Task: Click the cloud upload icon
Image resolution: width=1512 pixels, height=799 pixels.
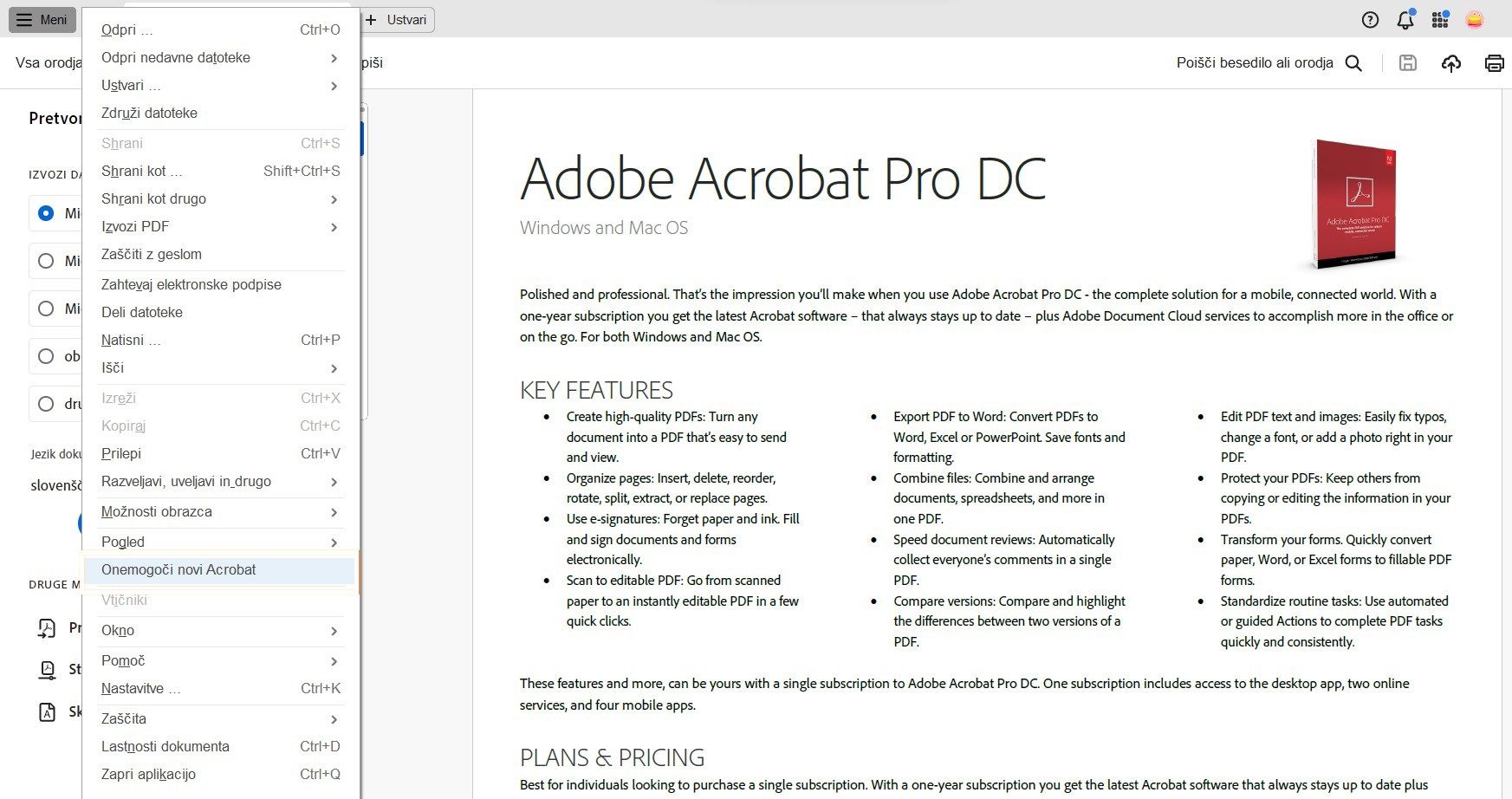Action: point(1450,63)
